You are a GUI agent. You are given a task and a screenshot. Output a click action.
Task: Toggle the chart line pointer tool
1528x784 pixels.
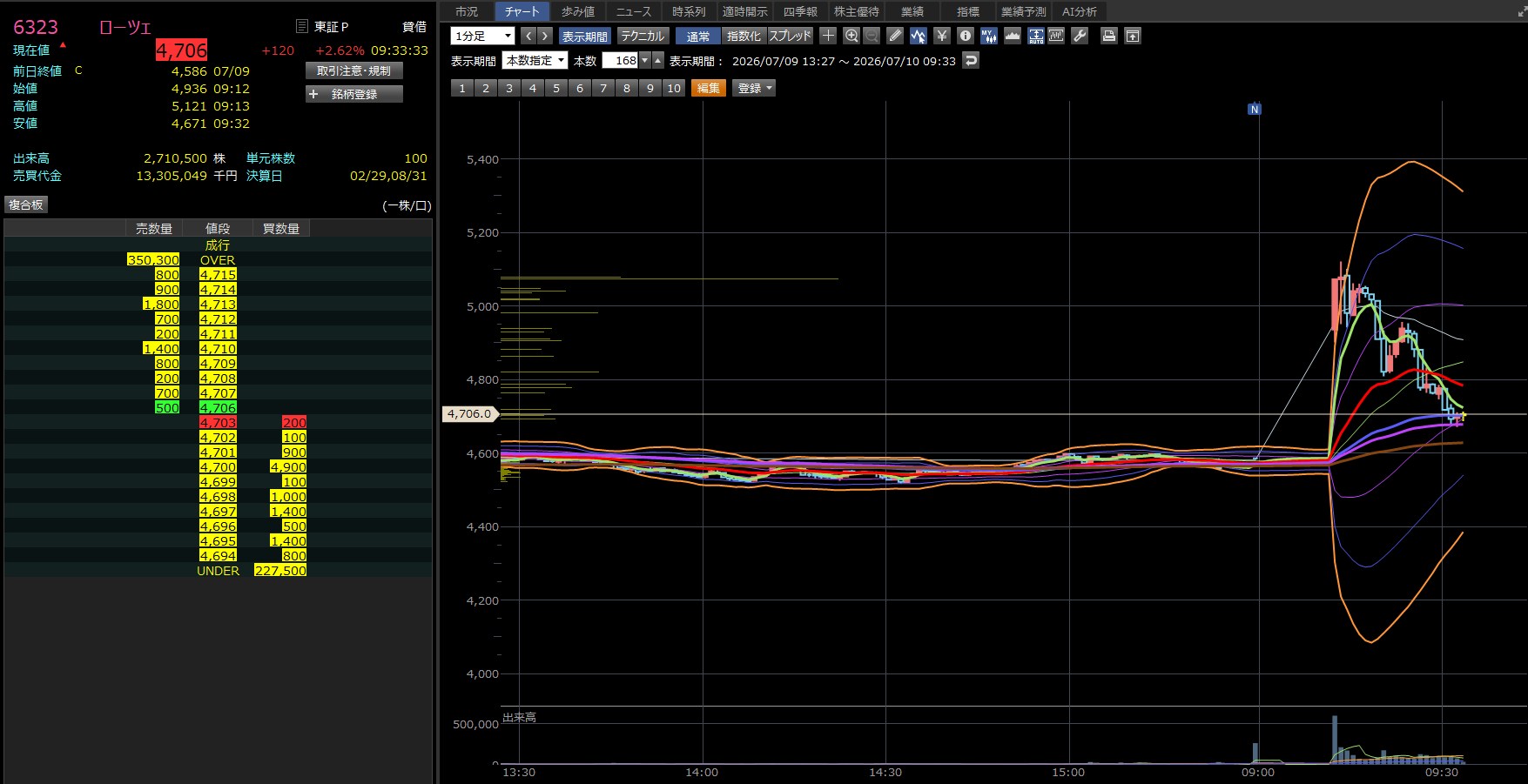point(919,36)
